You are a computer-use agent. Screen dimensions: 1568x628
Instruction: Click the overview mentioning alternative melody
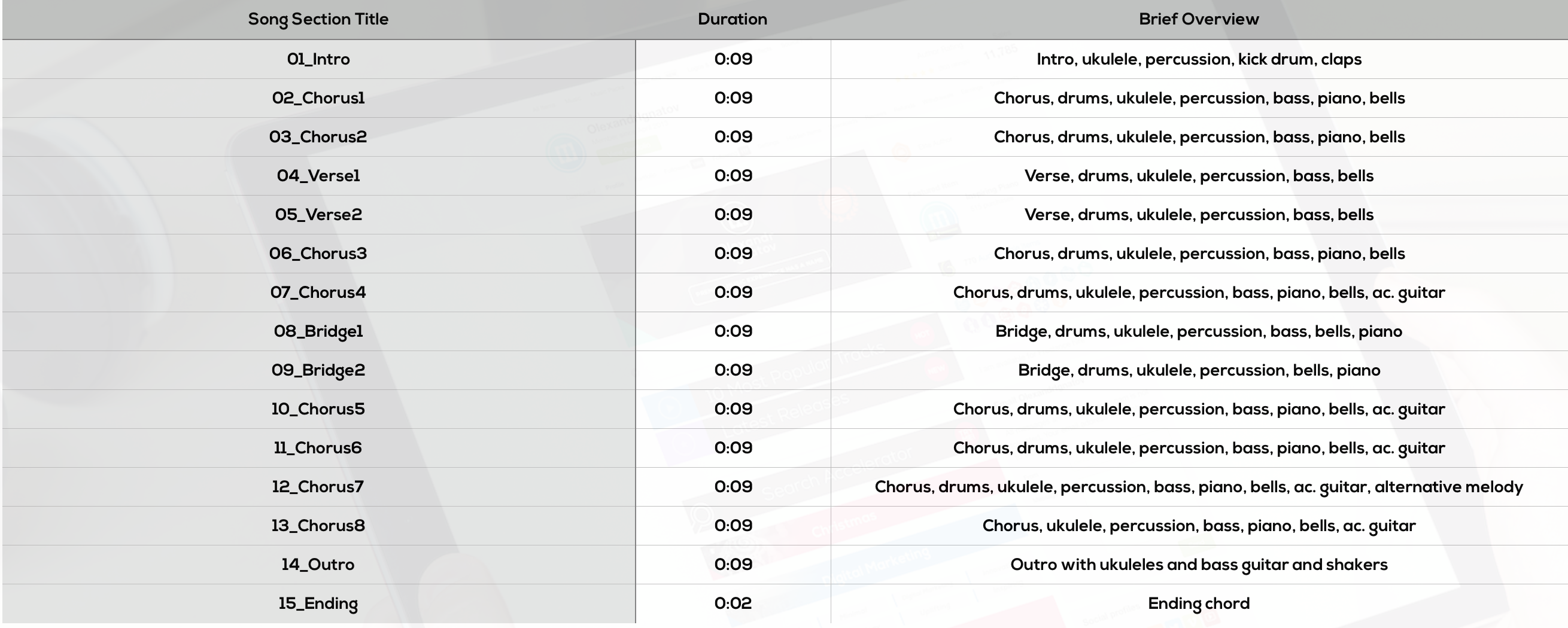(x=1199, y=487)
